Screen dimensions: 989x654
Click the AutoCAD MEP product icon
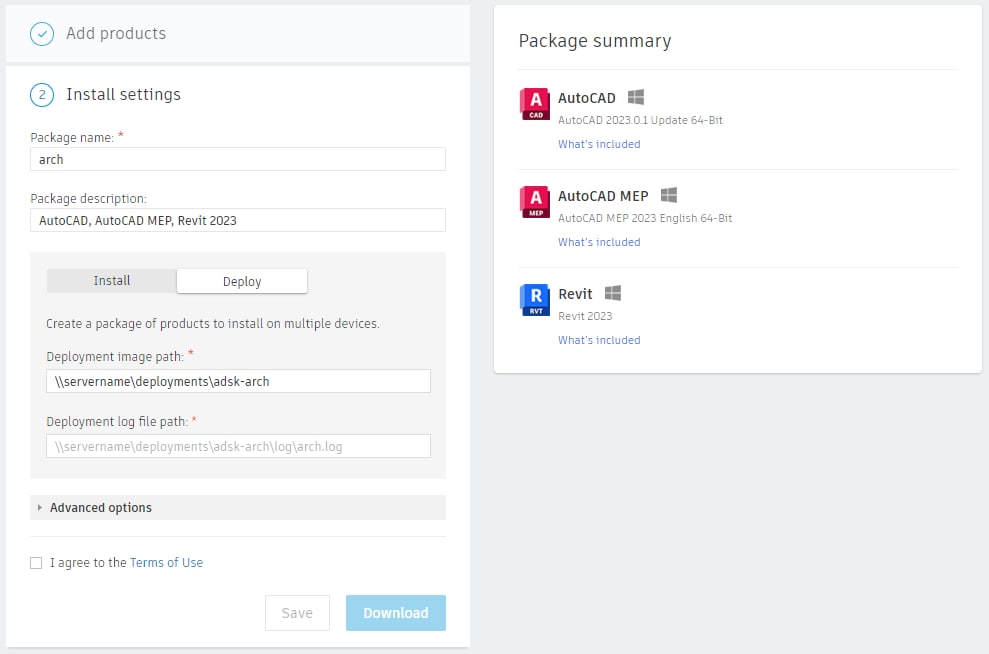pos(534,201)
